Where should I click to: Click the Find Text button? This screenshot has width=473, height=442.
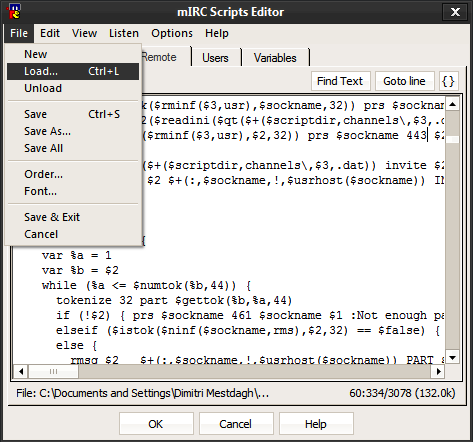pos(341,81)
